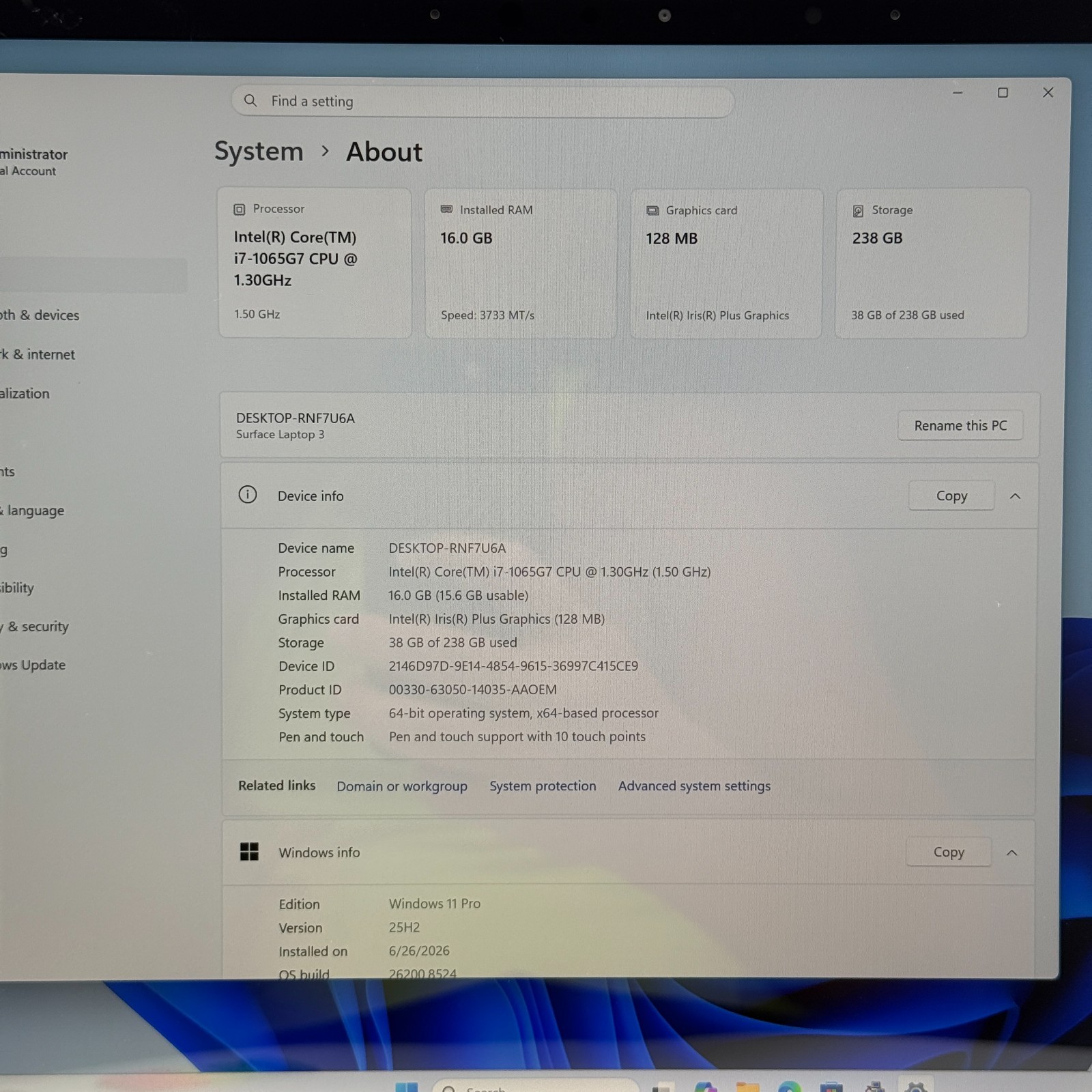This screenshot has width=1092, height=1092.
Task: Copy the Device info details
Action: click(x=951, y=495)
